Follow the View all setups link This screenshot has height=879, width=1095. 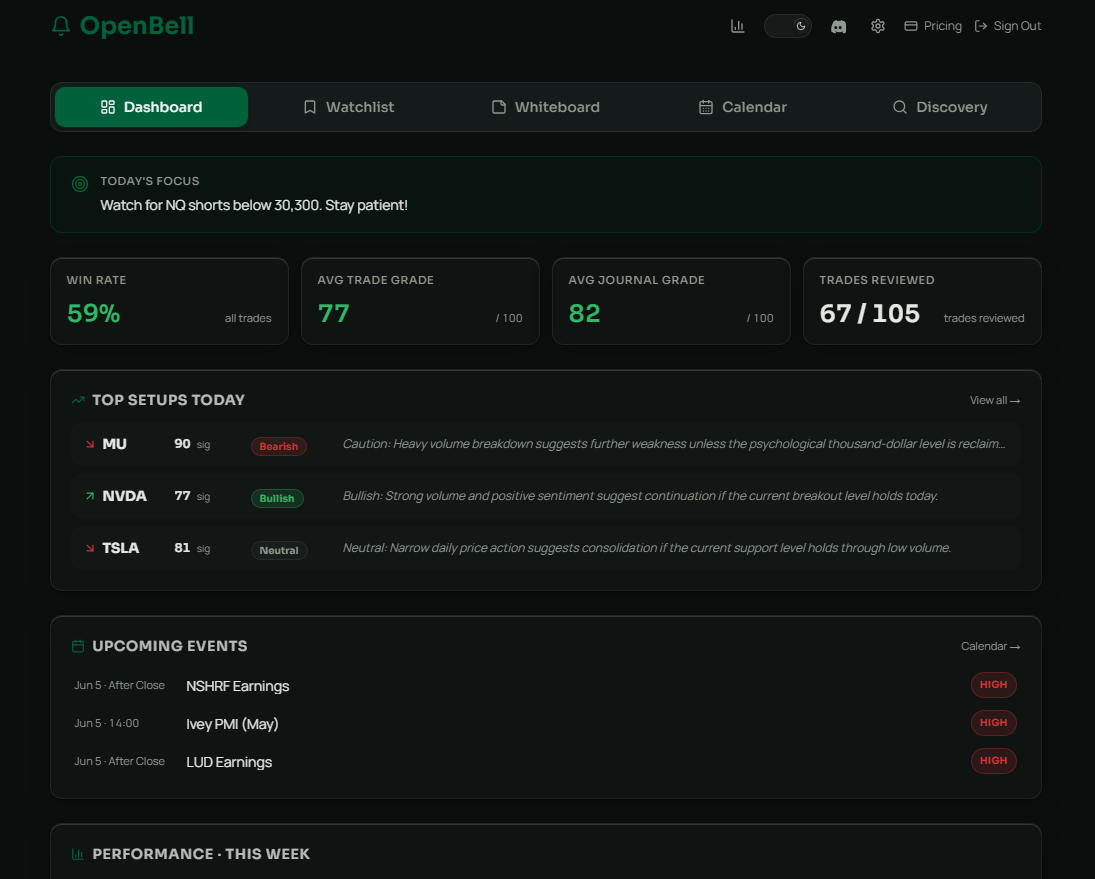(994, 400)
